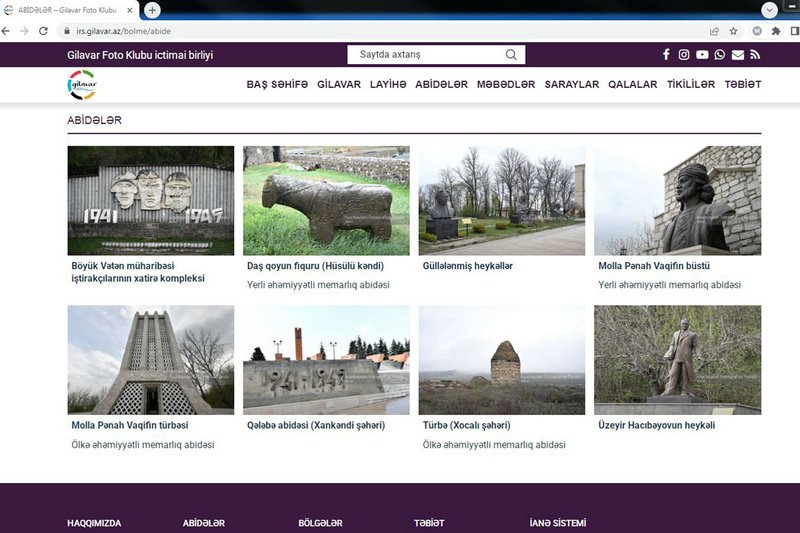Expand the tab search chevron

tap(769, 10)
